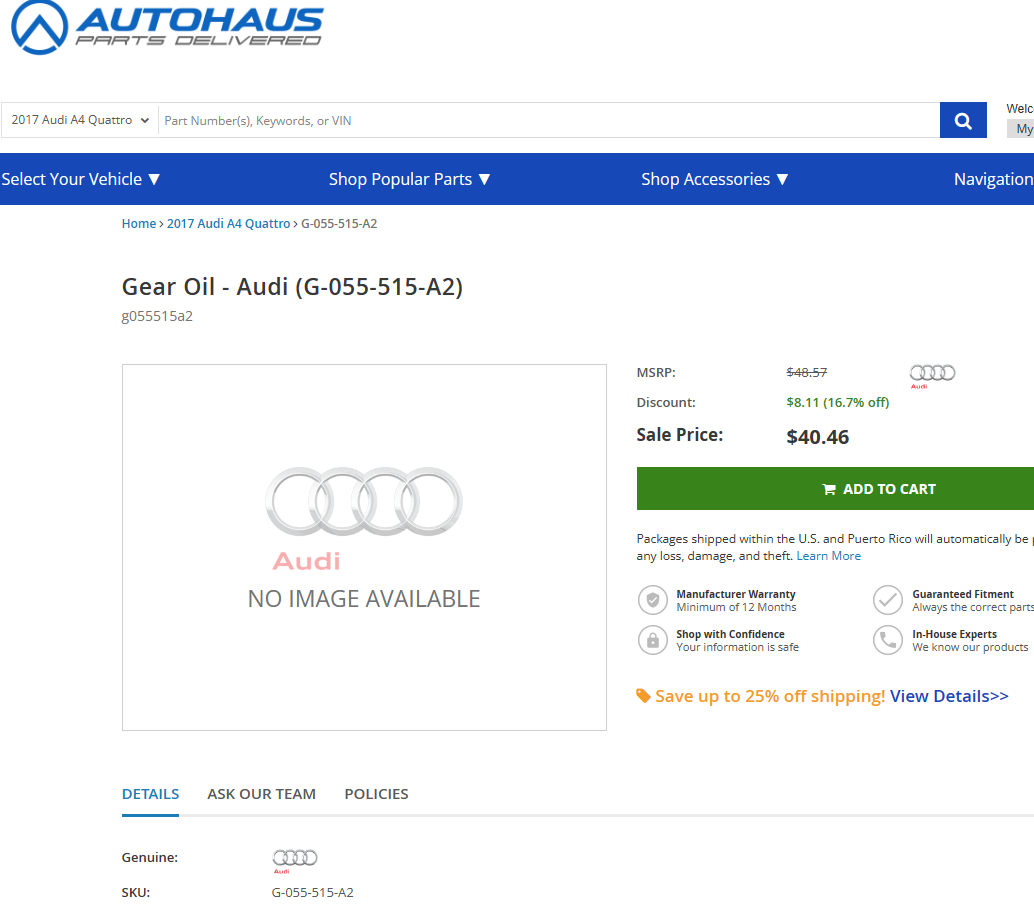Expand the Shop Popular Parts dropdown
Screen dimensions: 1034x913
coord(410,179)
